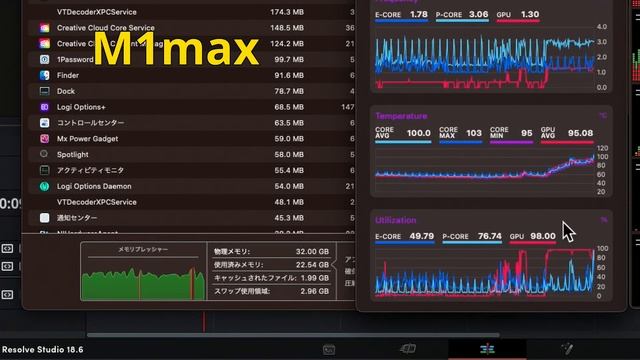Screen dimensions: 640x360
Task: Select the VTDecoderXPCService 48.1 MB row
Action: coord(192,202)
